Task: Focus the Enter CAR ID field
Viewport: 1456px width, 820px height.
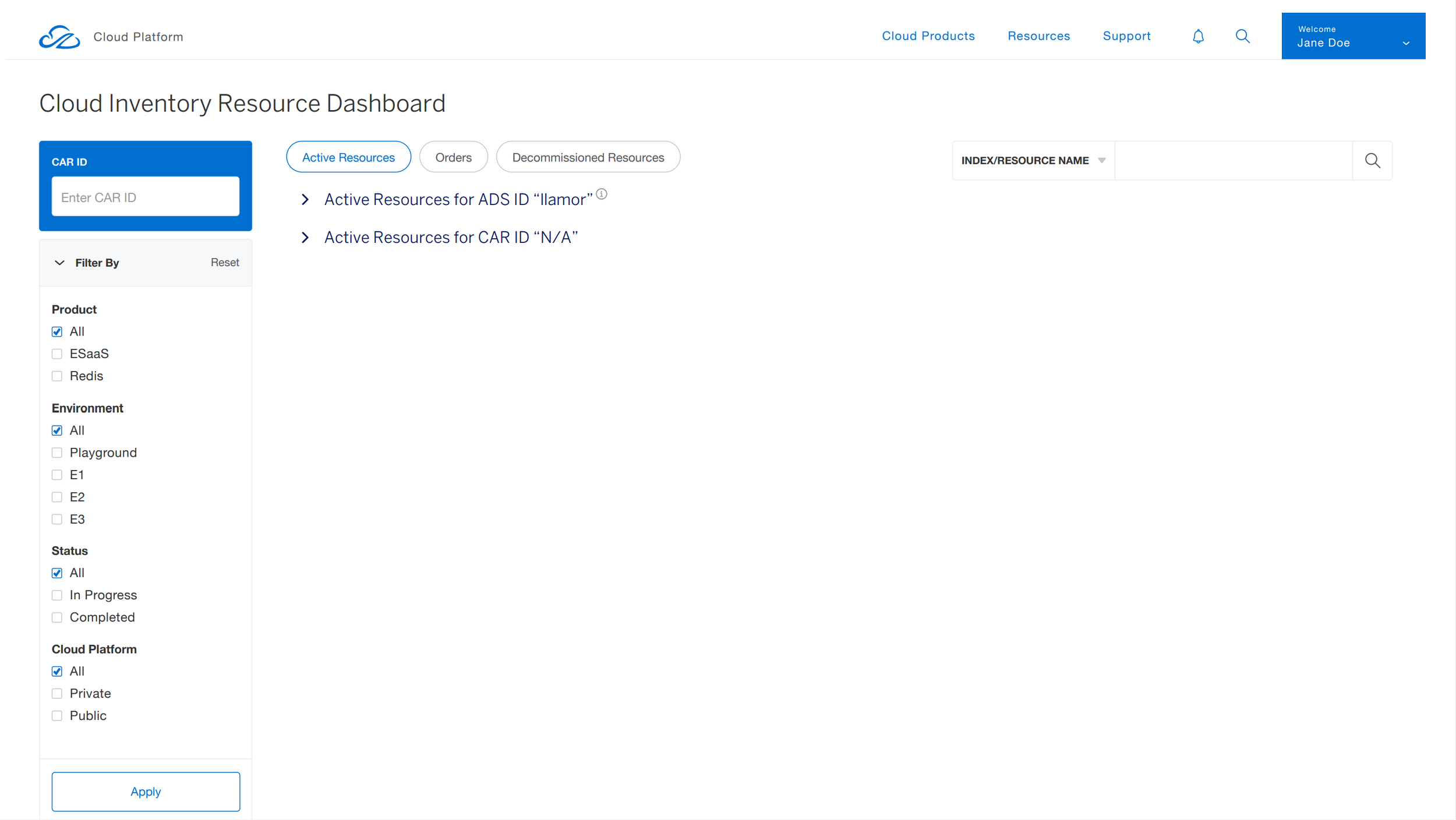Action: click(x=146, y=197)
